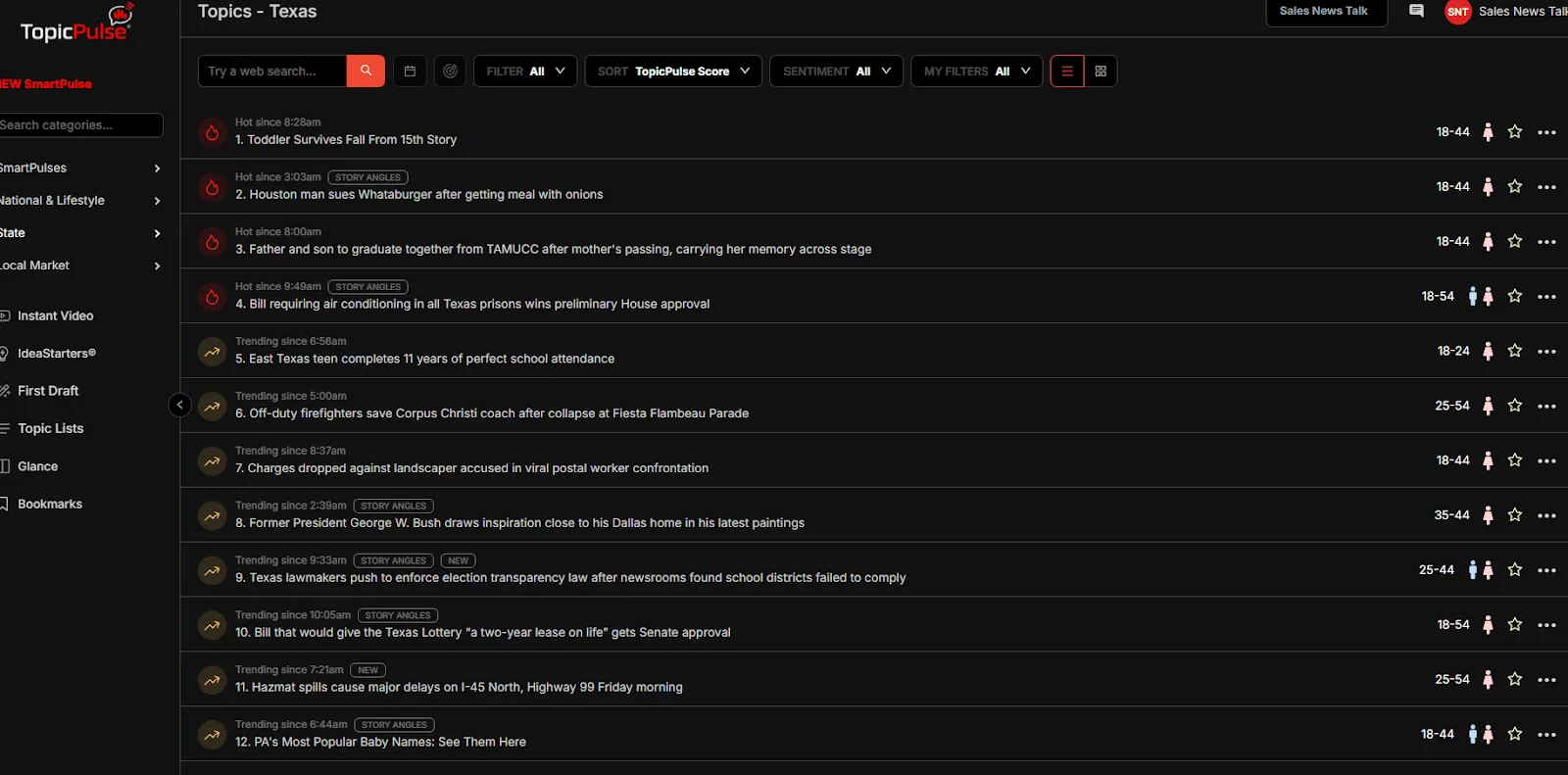Click the NEW SmartPulse link

tap(45, 84)
